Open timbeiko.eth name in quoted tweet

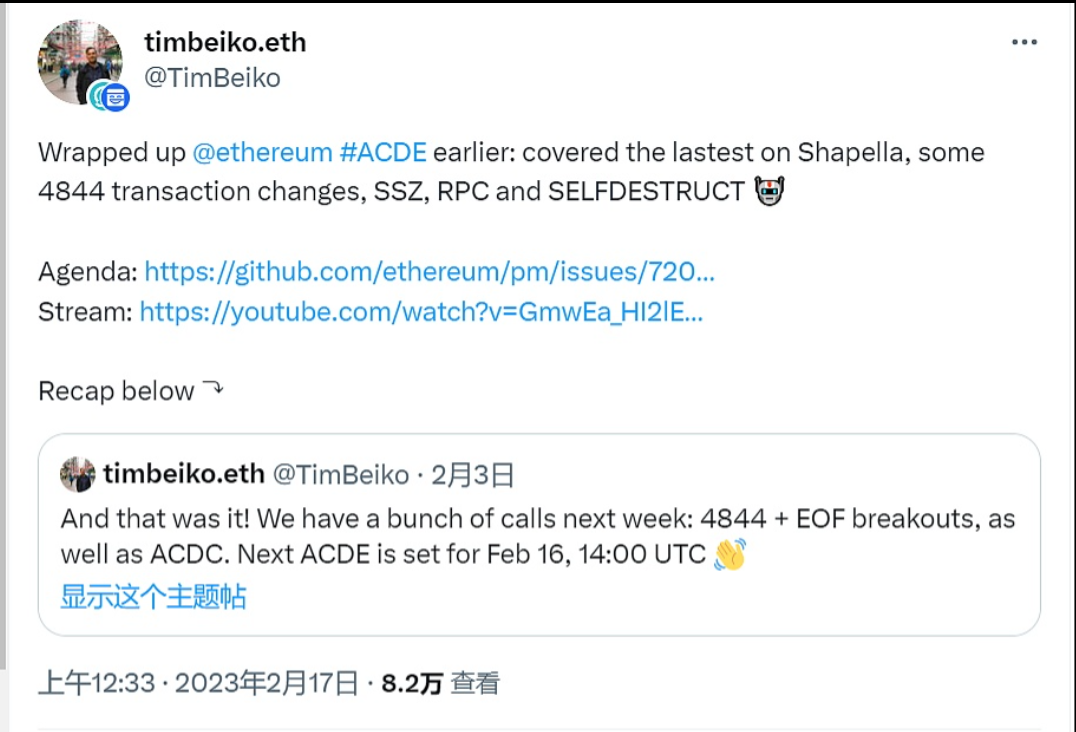(184, 474)
